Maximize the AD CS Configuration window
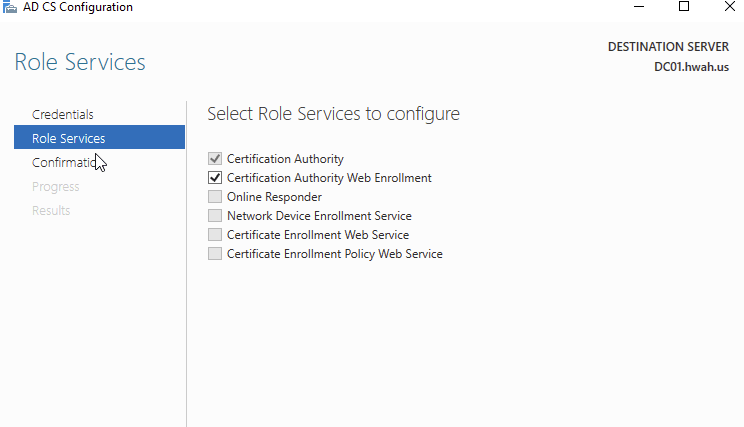 click(684, 7)
